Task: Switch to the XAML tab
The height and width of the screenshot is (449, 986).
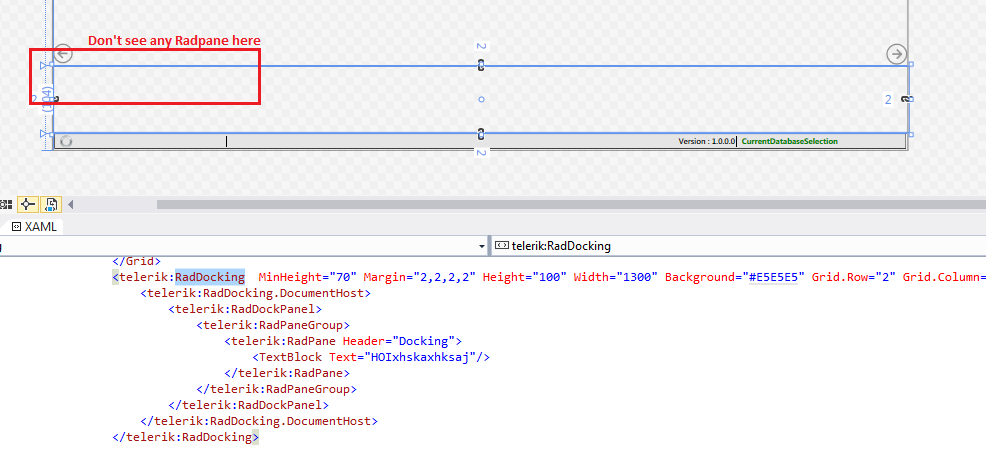Action: pyautogui.click(x=35, y=227)
